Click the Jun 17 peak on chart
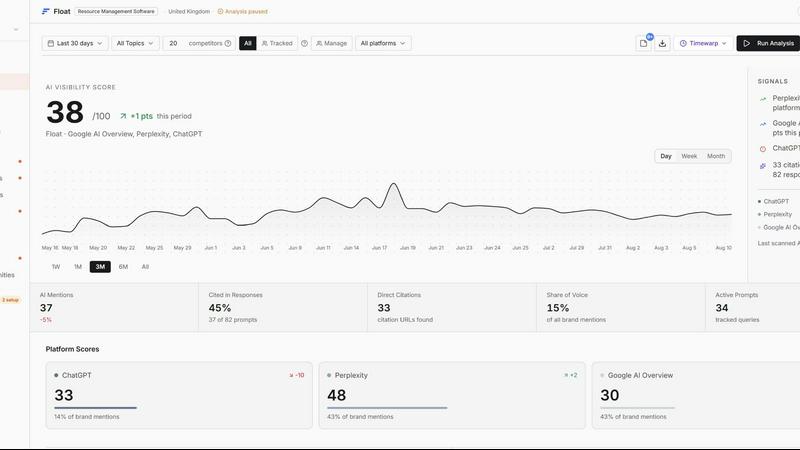Screen dimensions: 800x450 pyautogui.click(x=393, y=184)
